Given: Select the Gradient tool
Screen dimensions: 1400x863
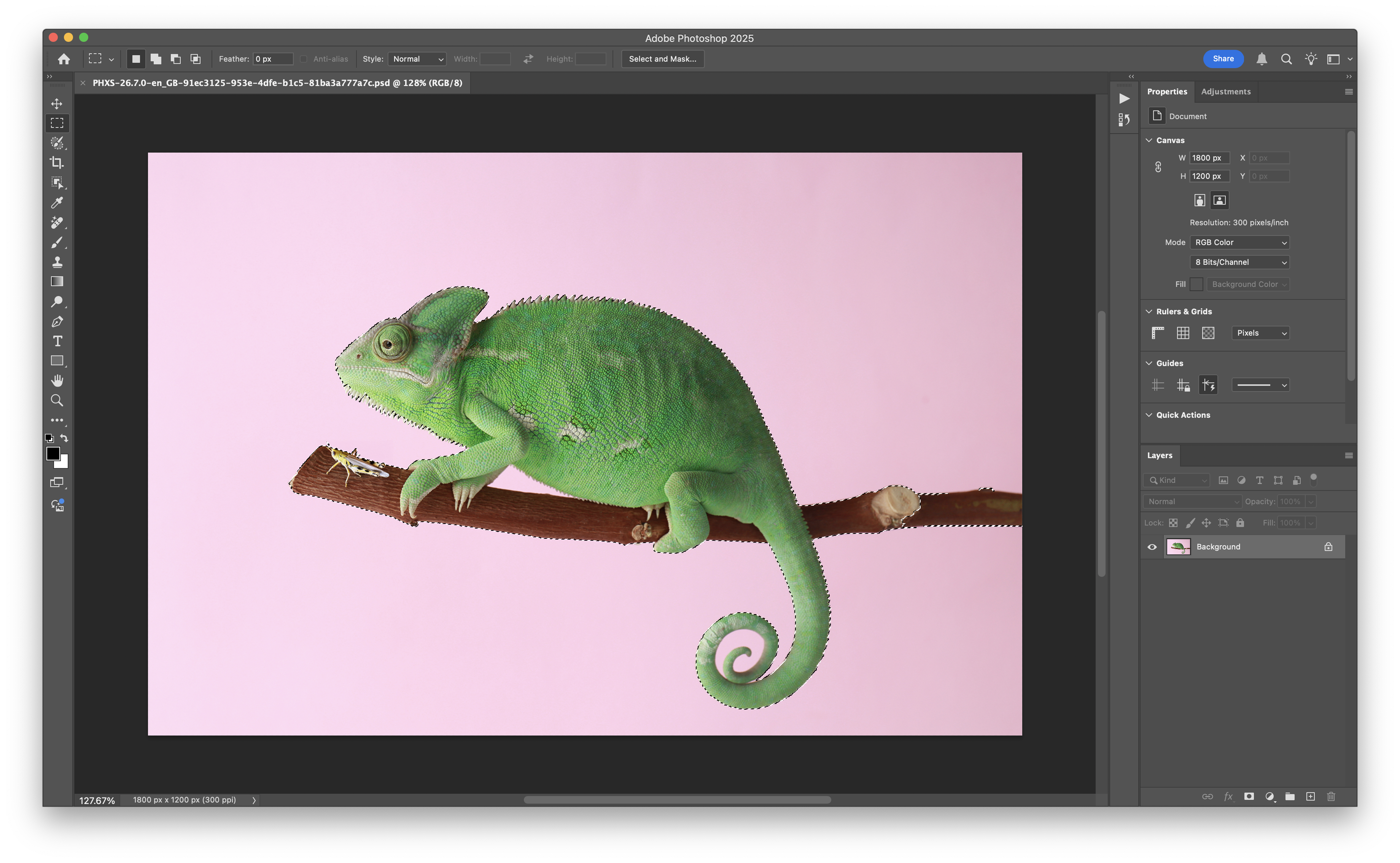Looking at the screenshot, I should click(x=57, y=282).
